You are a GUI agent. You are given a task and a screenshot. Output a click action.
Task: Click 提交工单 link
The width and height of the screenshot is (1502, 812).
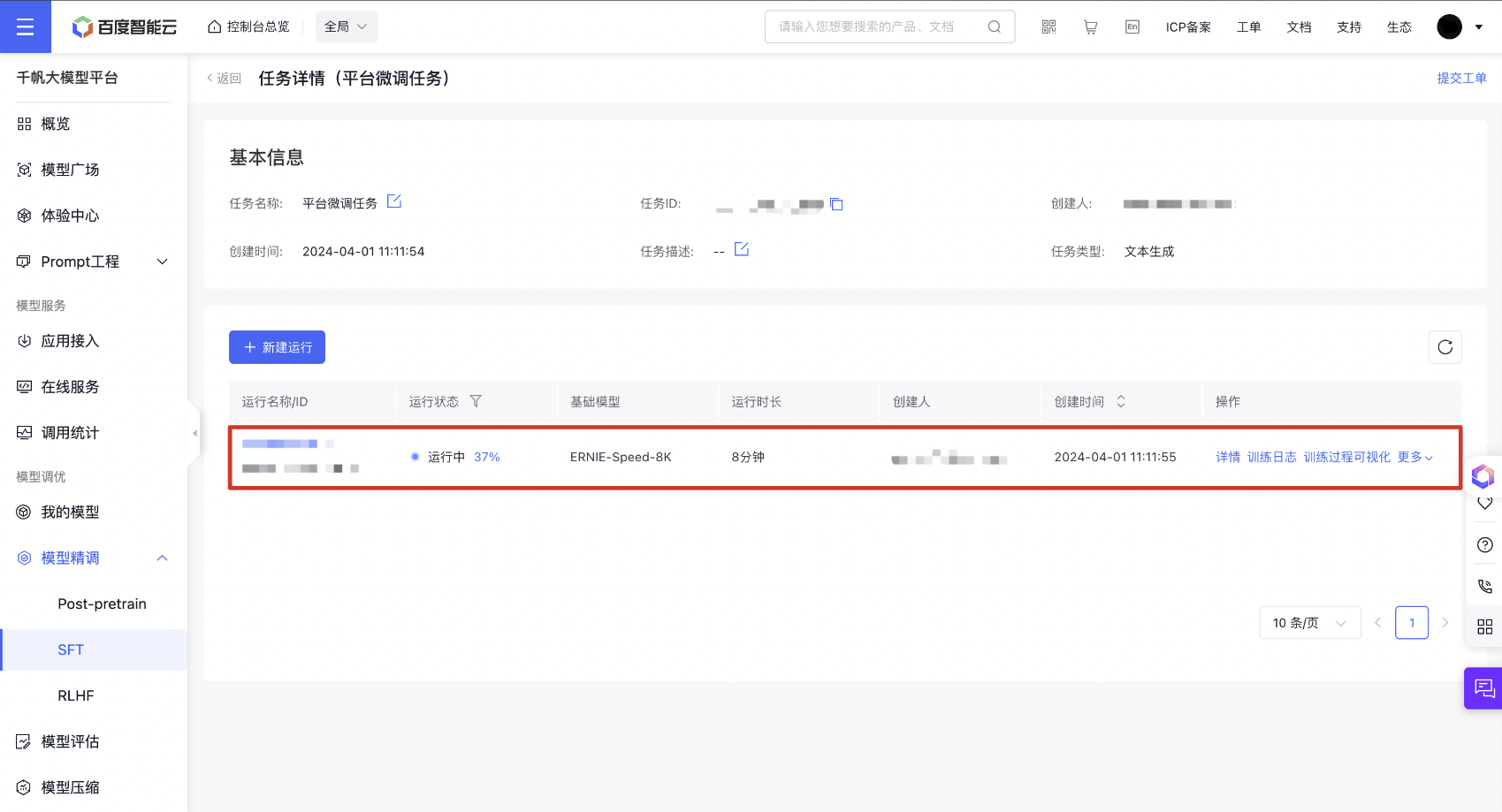click(x=1461, y=79)
